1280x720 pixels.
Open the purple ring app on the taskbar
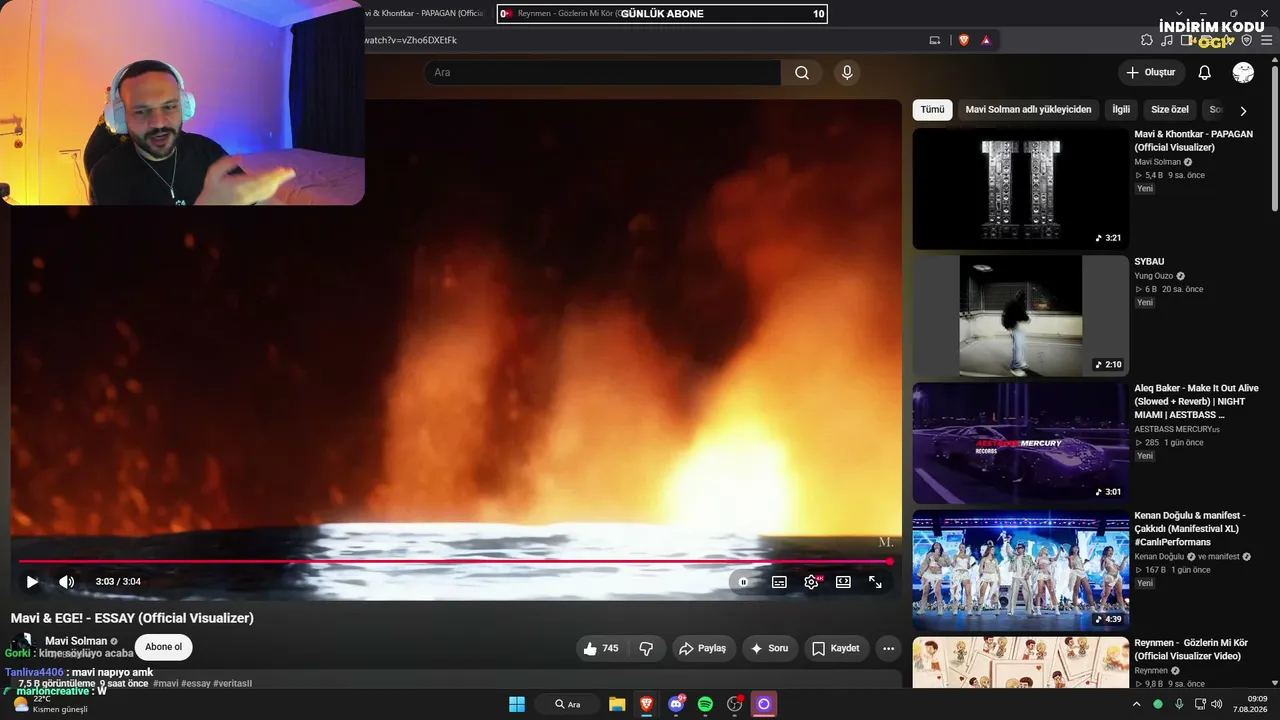point(764,704)
